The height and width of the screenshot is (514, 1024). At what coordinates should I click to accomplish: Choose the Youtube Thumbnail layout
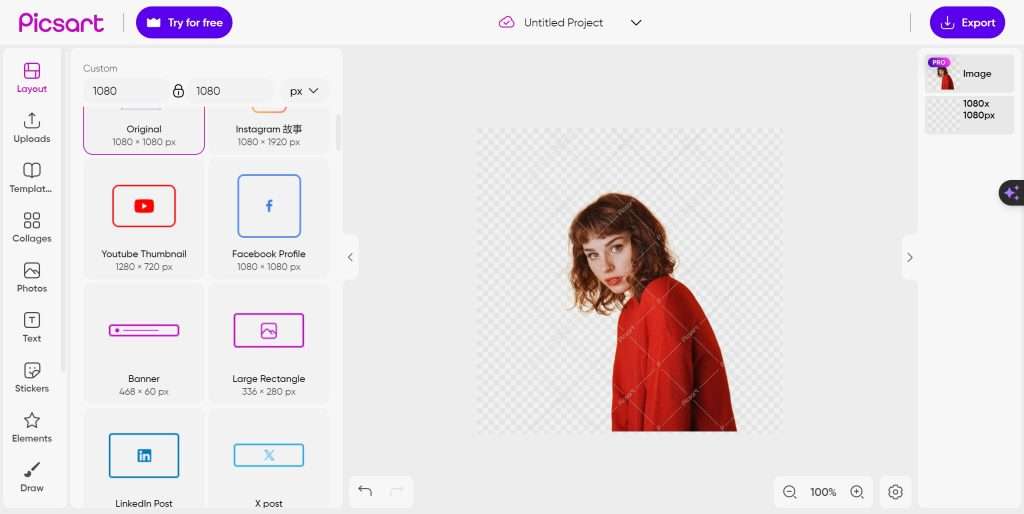(x=144, y=219)
